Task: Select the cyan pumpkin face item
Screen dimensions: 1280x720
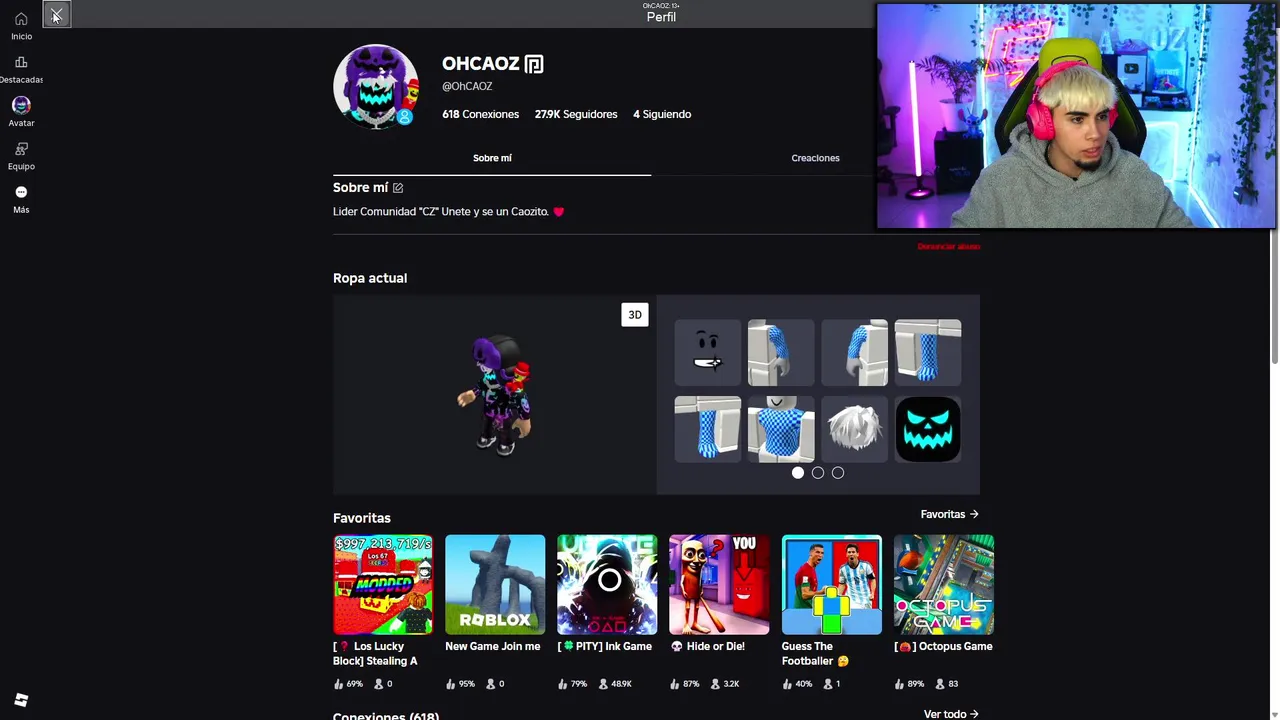Action: point(928,429)
